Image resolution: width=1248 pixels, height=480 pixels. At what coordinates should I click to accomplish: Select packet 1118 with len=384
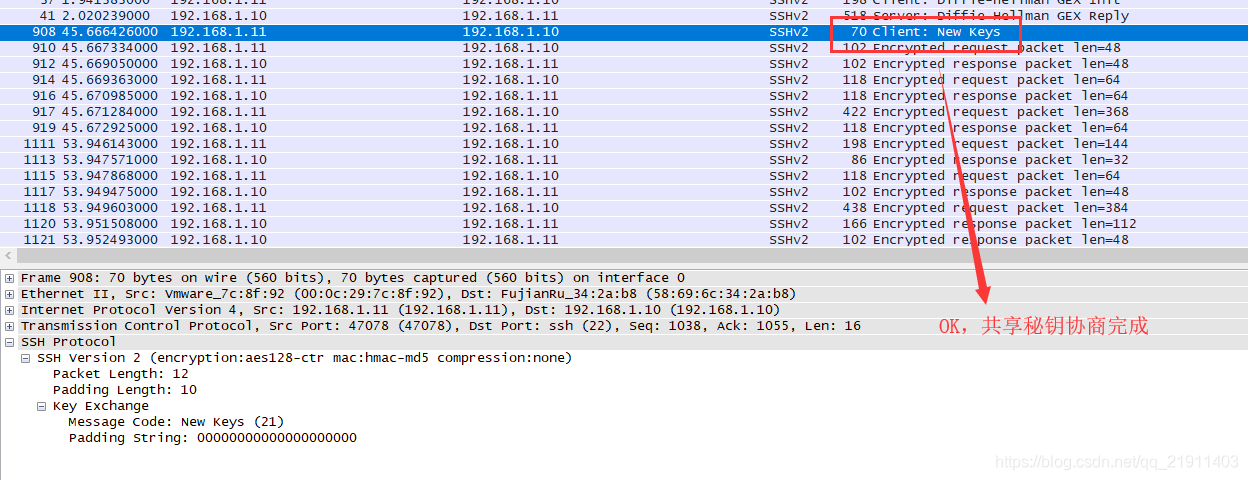coord(624,208)
